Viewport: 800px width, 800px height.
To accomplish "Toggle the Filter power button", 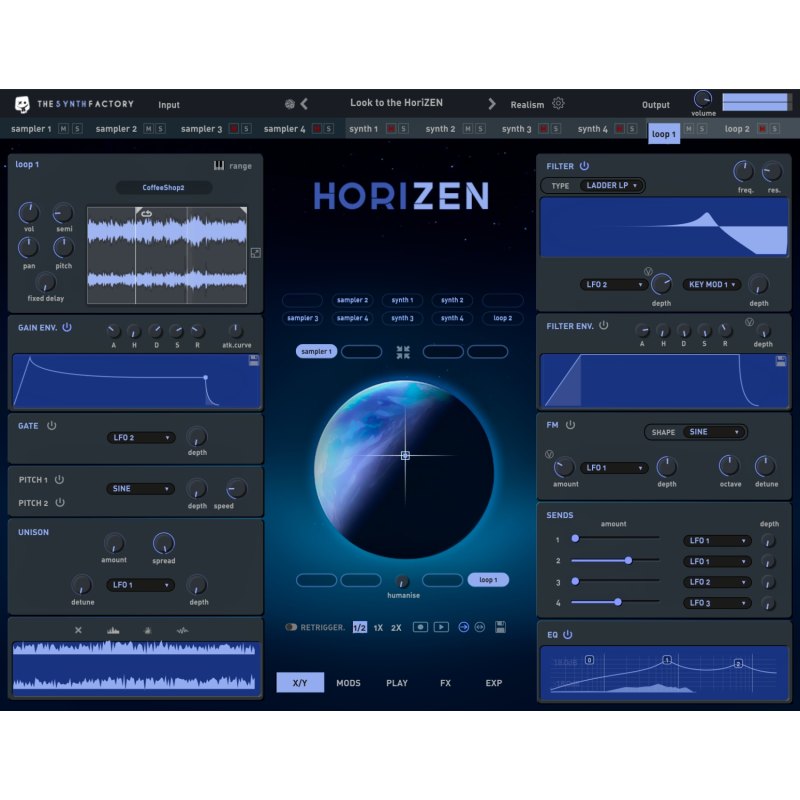I will 584,166.
